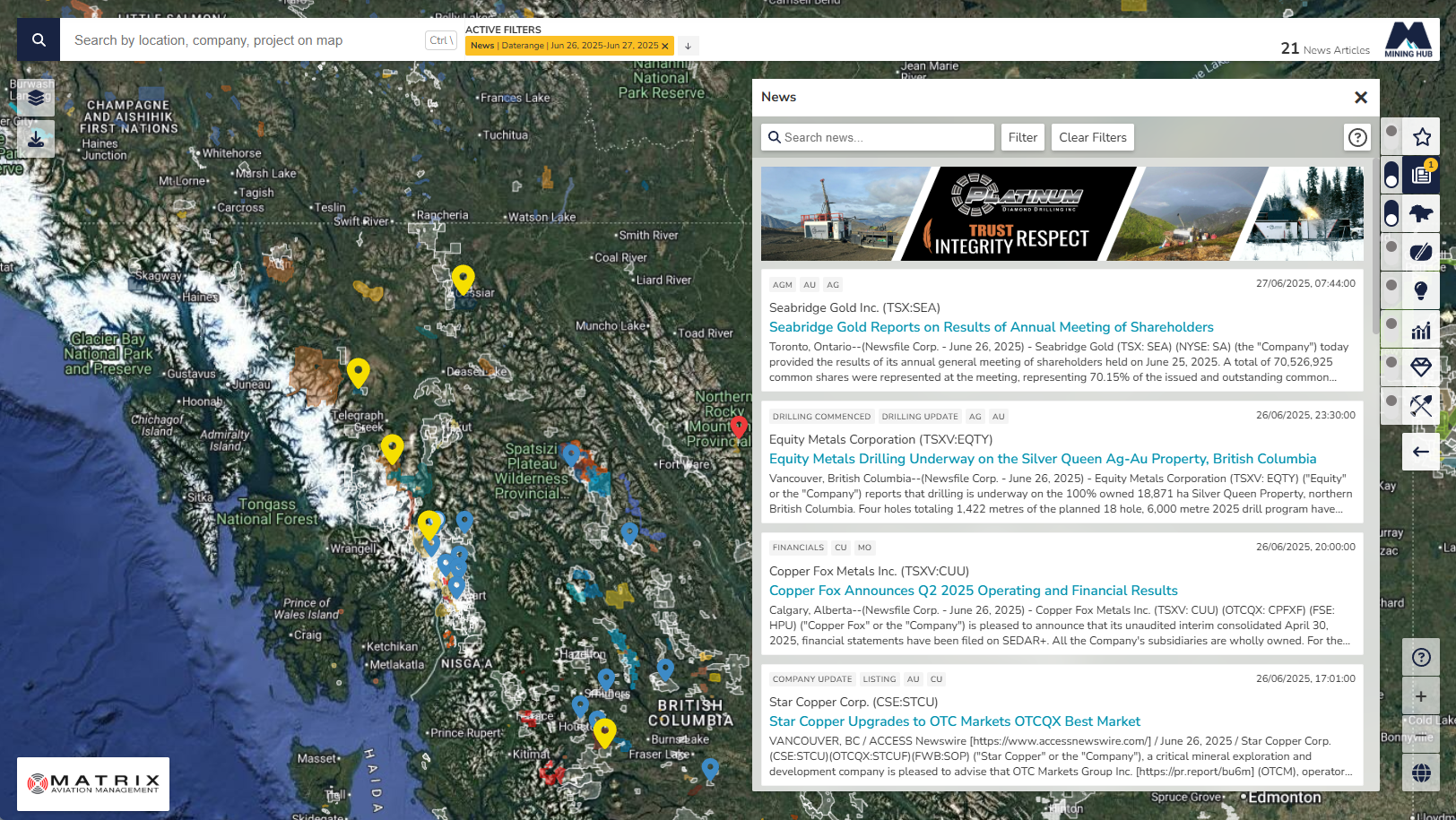Click the Clear Filters button

(x=1092, y=137)
